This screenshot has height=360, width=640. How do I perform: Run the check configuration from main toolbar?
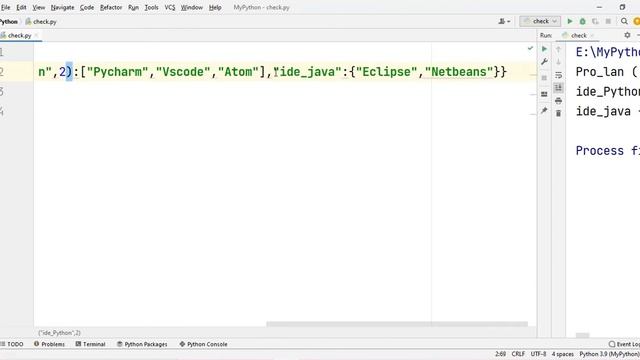pos(570,21)
